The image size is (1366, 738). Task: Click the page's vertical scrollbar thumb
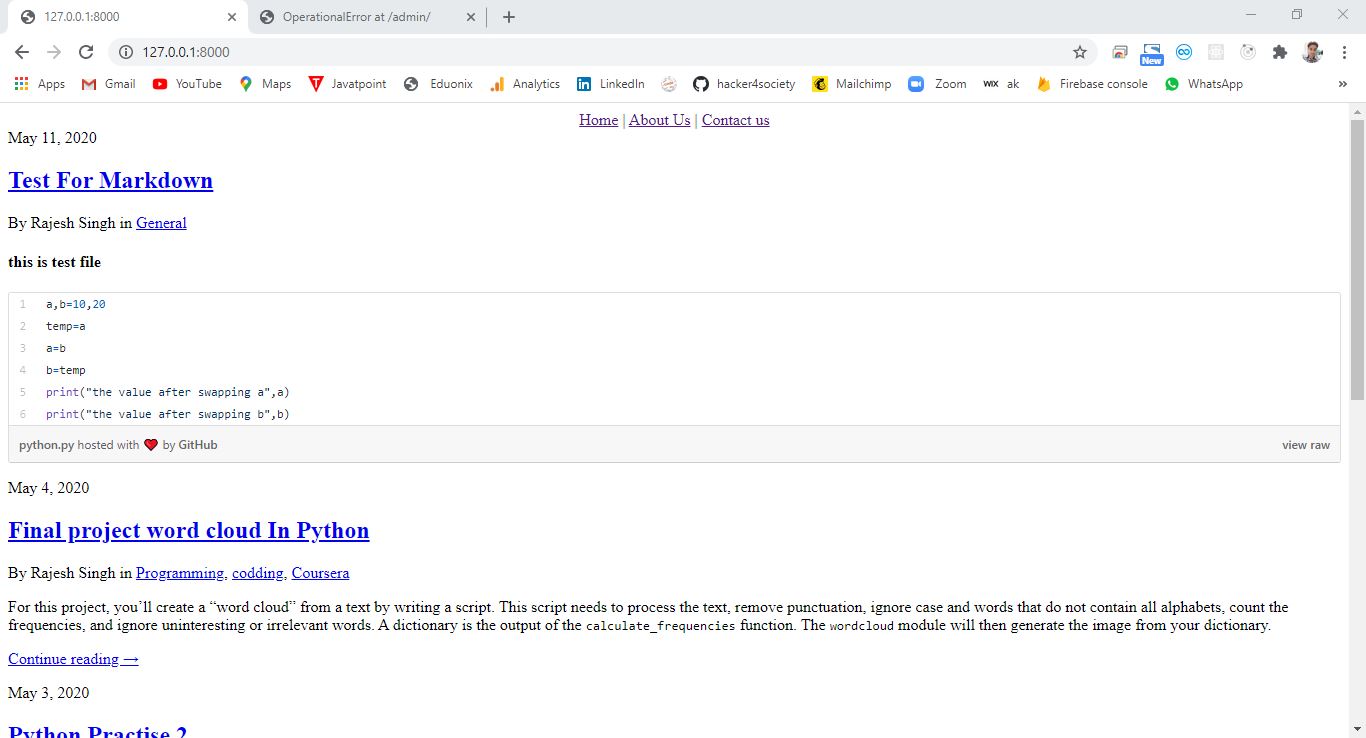click(x=1357, y=260)
